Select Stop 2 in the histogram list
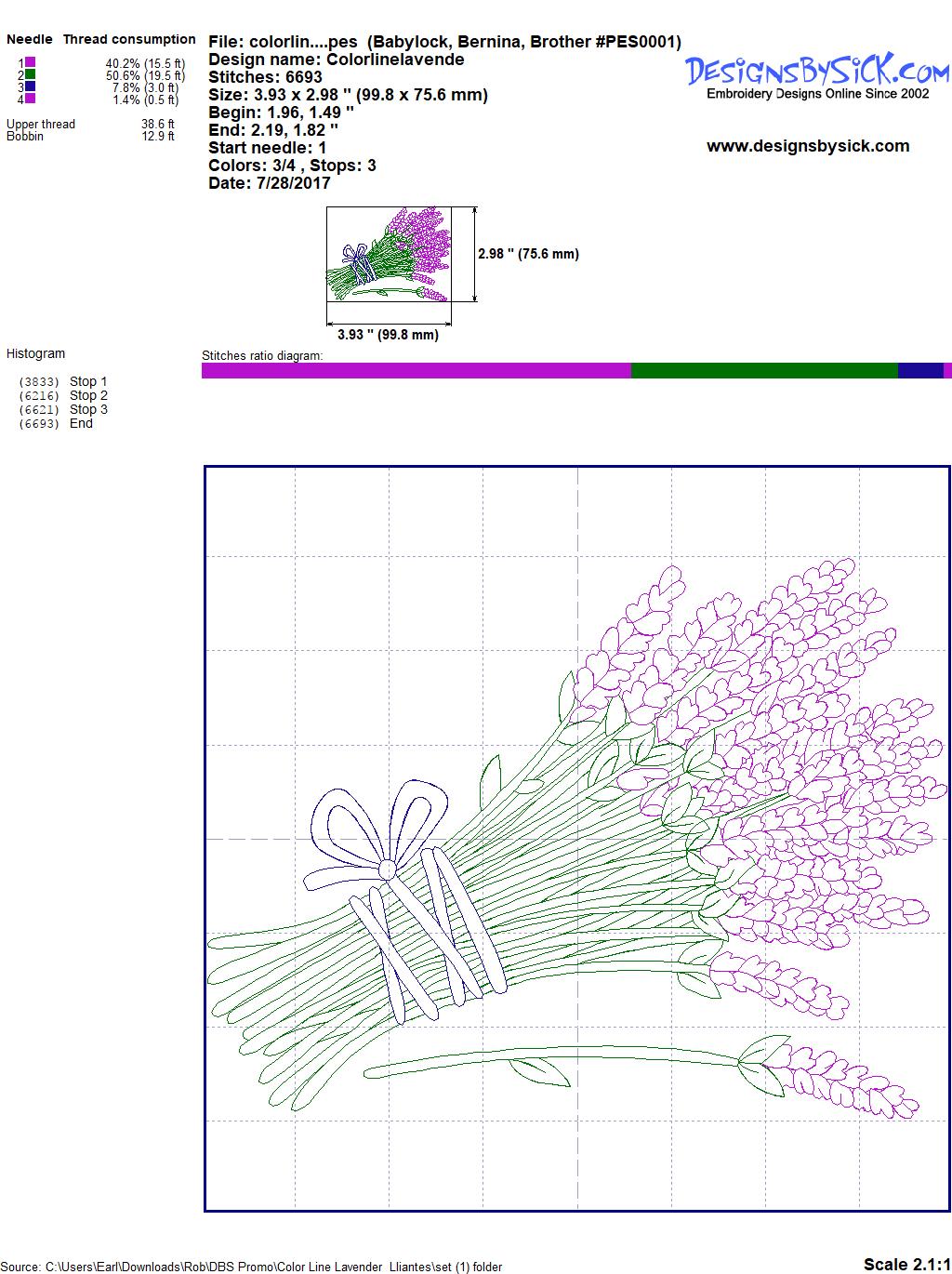Viewport: 952px width, 1274px height. [88, 395]
